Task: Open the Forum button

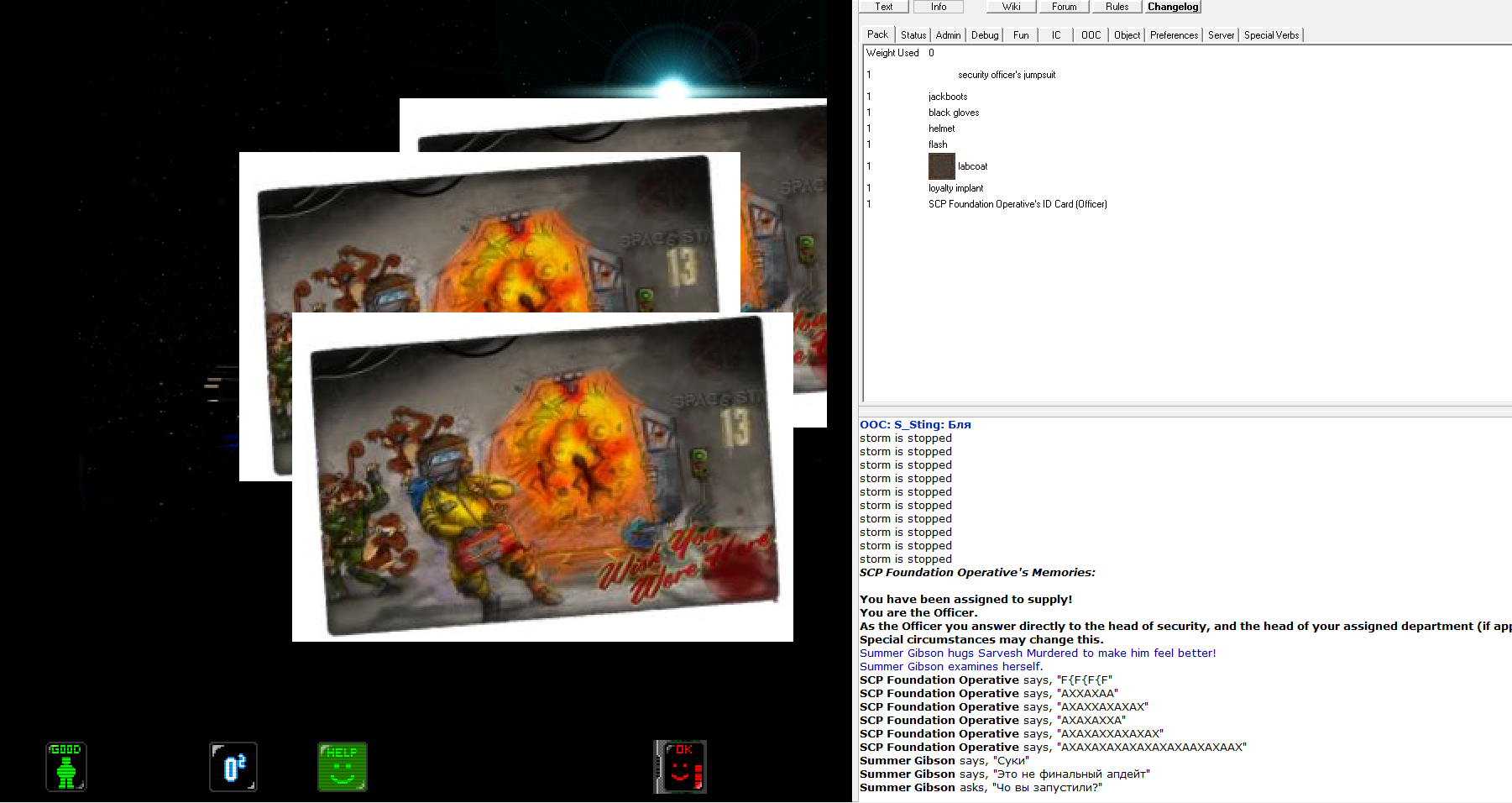Action: 1064,7
